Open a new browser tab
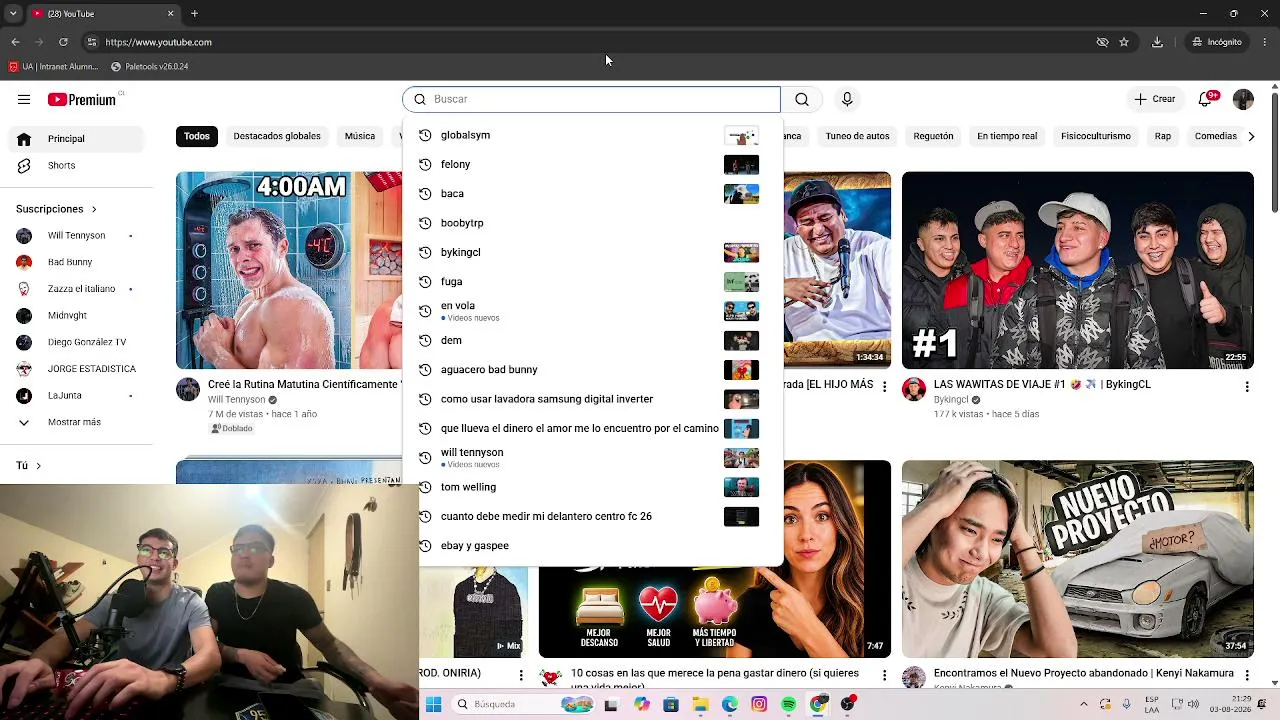The width and height of the screenshot is (1280, 720). pyautogui.click(x=194, y=13)
